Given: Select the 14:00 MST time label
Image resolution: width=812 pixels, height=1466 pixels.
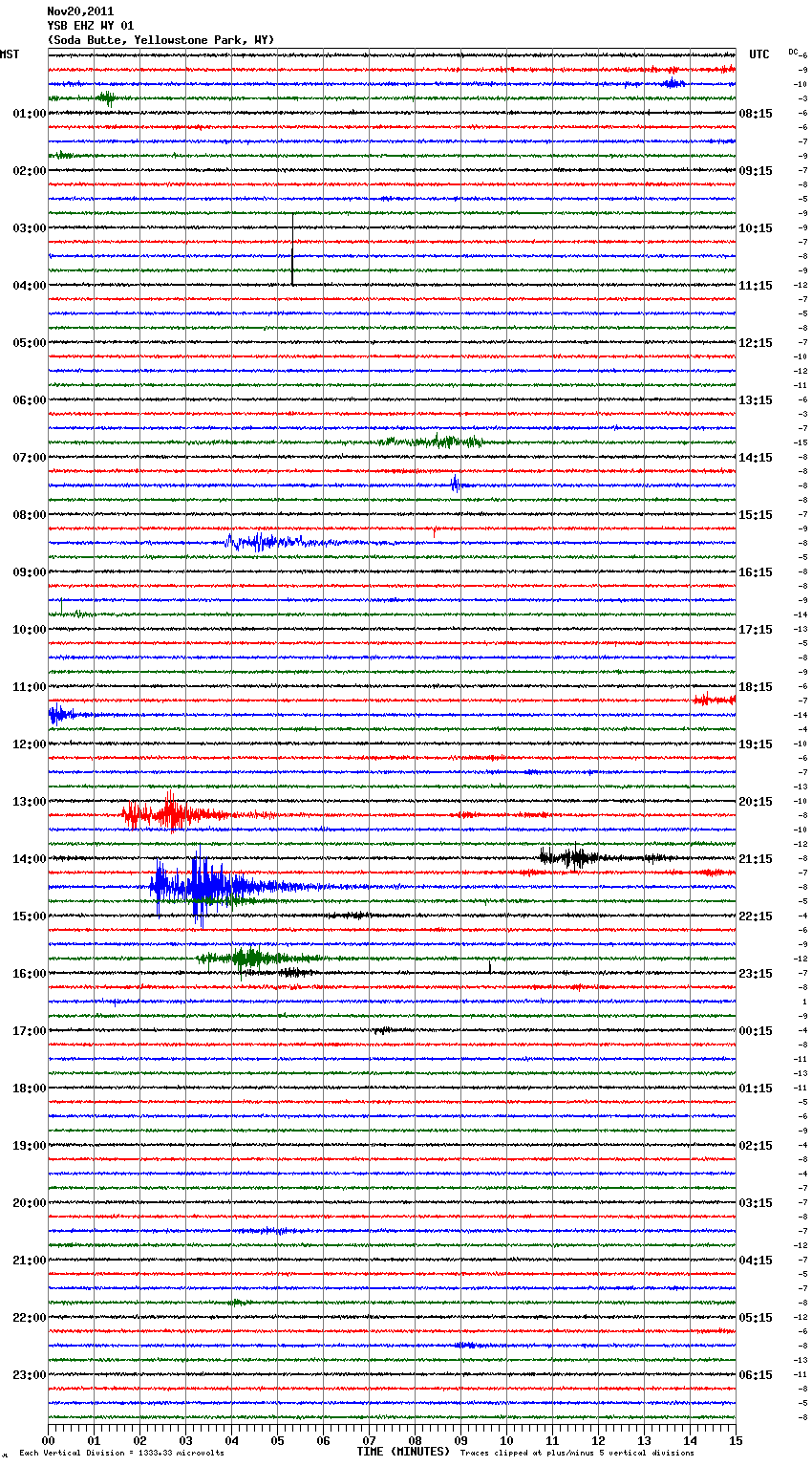Looking at the screenshot, I should click(29, 859).
